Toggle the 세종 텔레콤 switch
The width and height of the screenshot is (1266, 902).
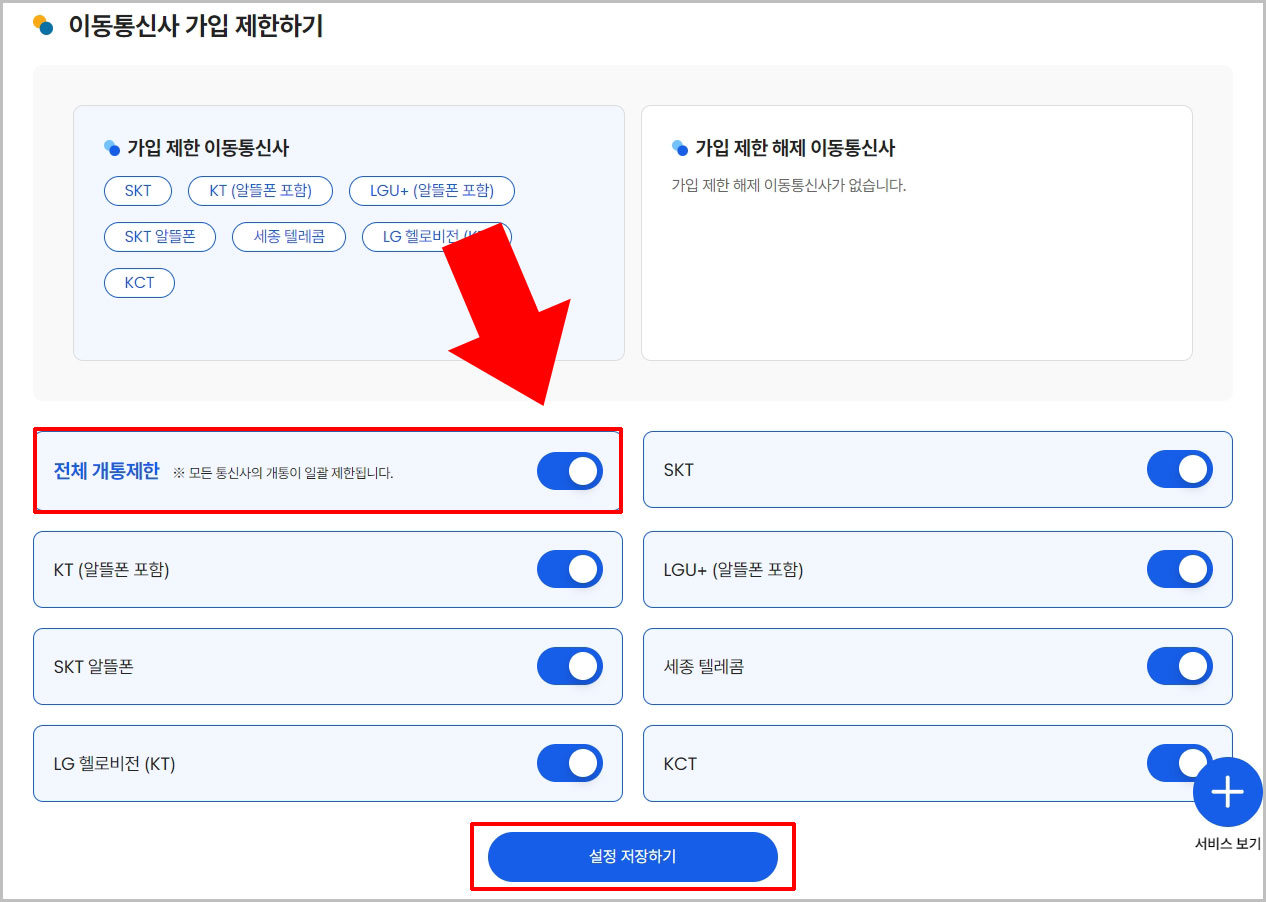(x=1180, y=666)
